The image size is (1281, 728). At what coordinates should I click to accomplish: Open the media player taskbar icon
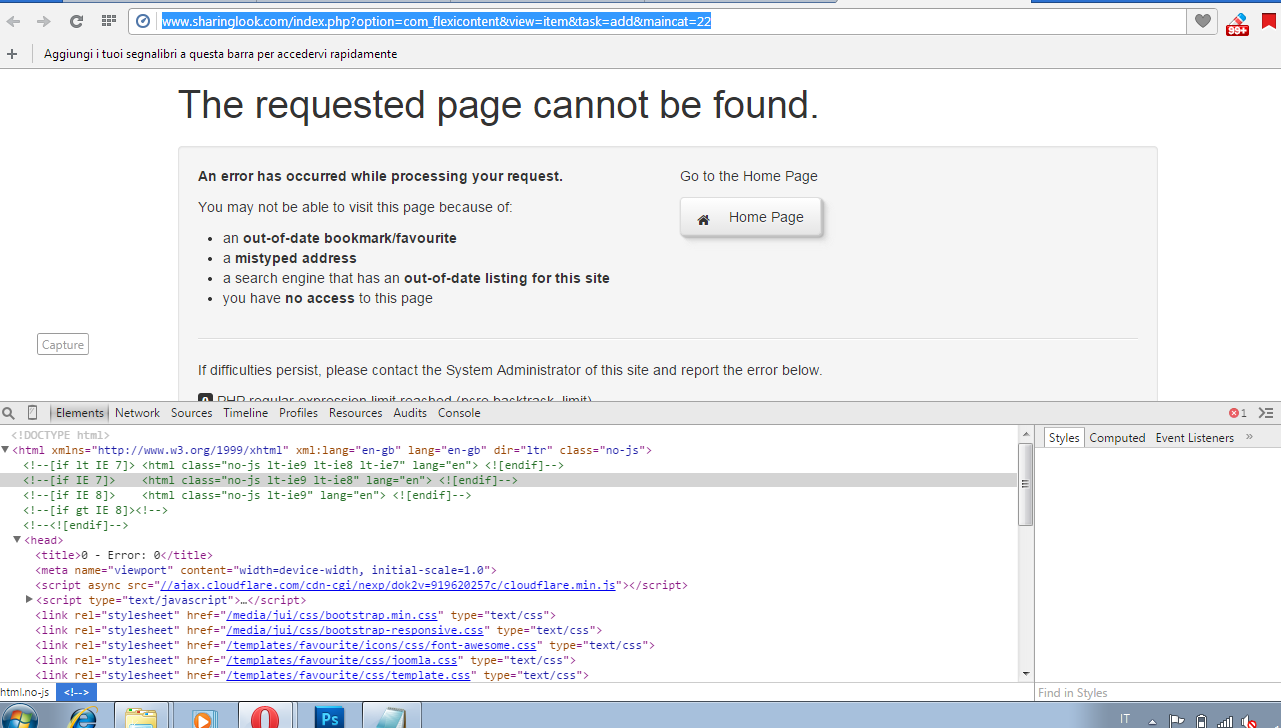tap(204, 718)
